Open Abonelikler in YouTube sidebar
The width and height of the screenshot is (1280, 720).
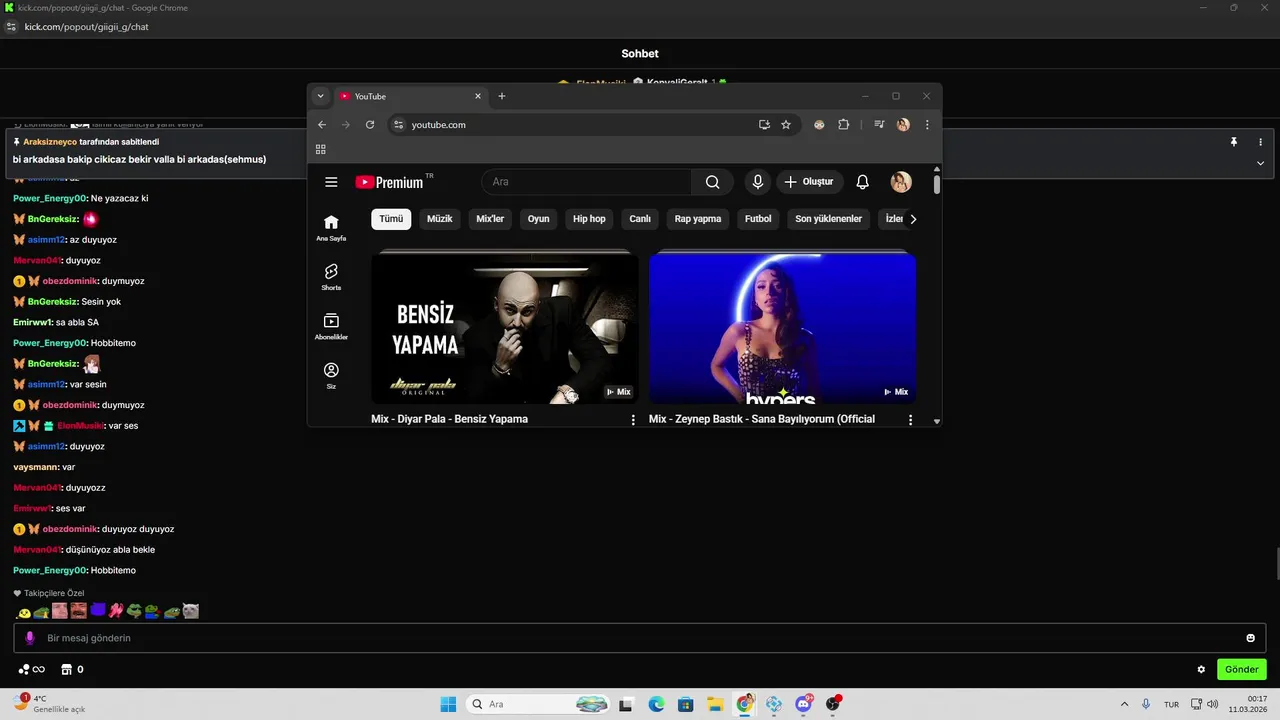pos(331,326)
